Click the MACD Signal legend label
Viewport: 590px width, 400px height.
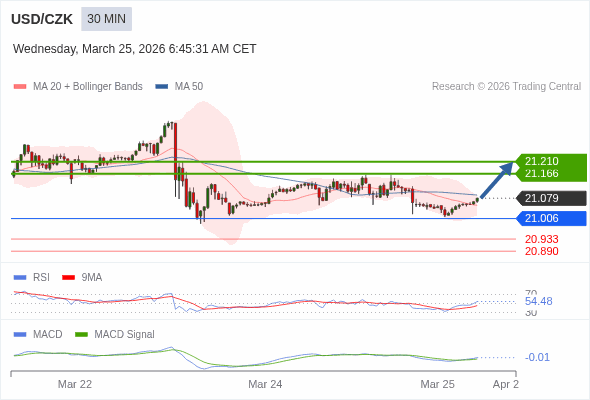coord(124,335)
